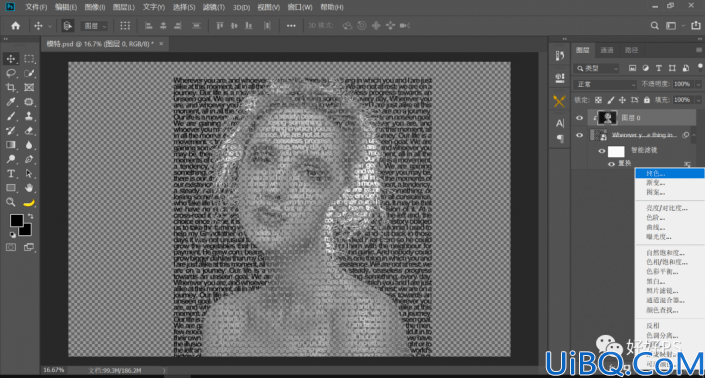
Task: Select the Eyedropper tool
Action: point(11,102)
